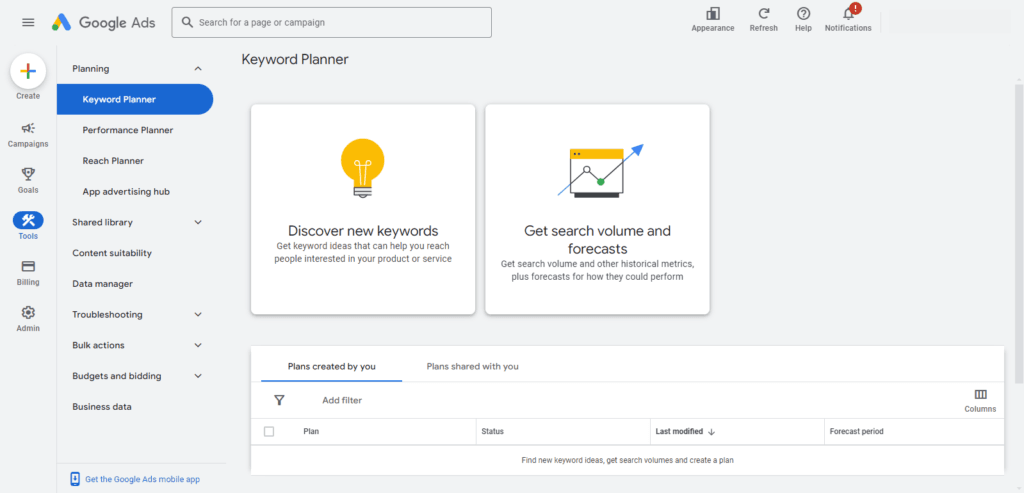Open the hamburger main menu

pos(28,22)
